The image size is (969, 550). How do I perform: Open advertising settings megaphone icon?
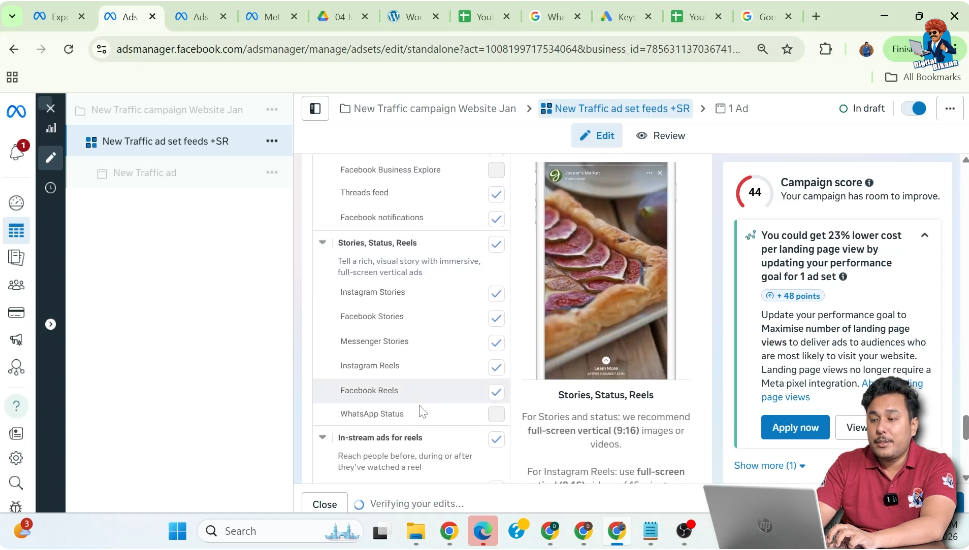click(16, 339)
